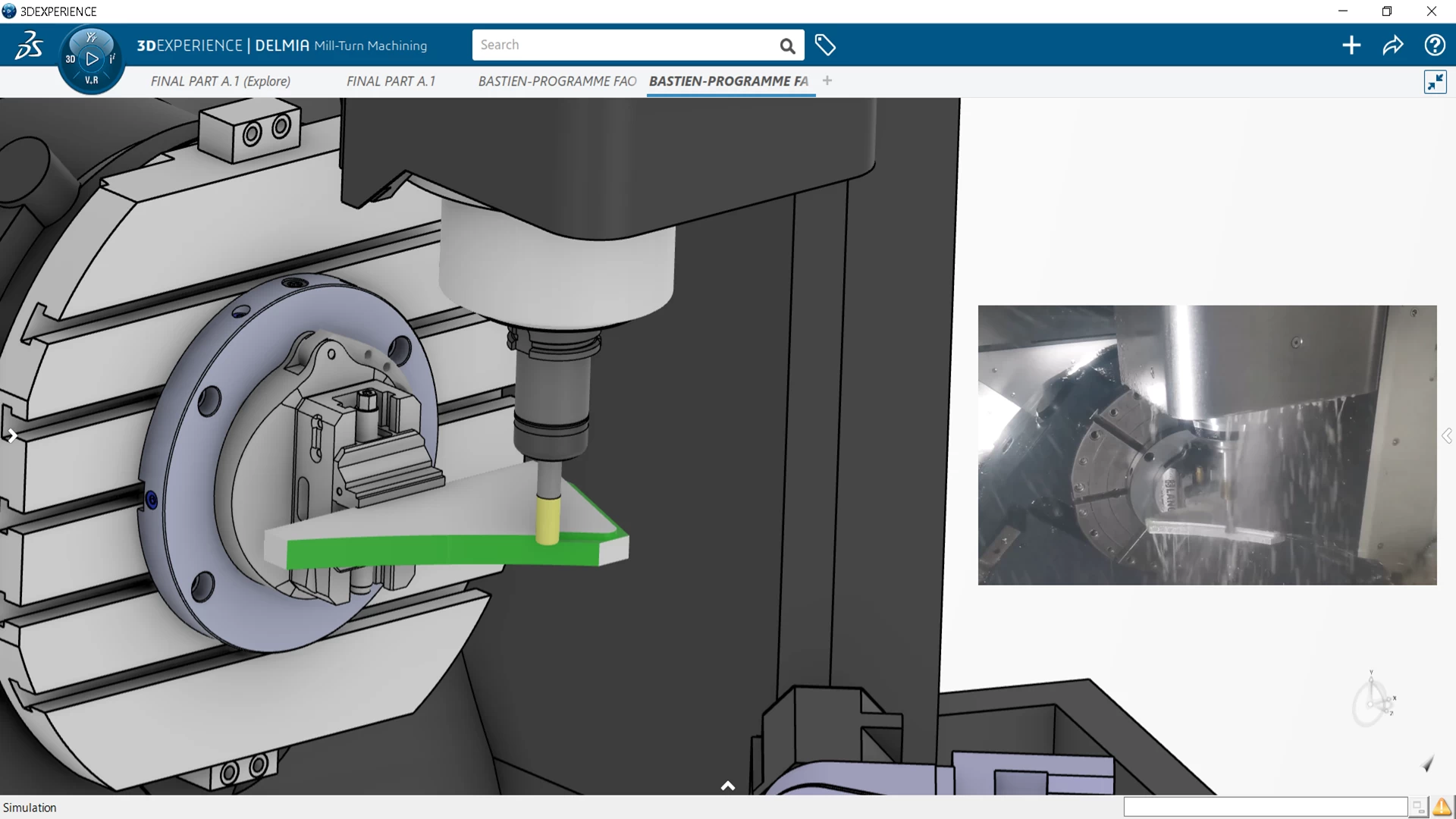Click the bookmark/tag icon in toolbar
The image size is (1456, 819).
coord(824,45)
